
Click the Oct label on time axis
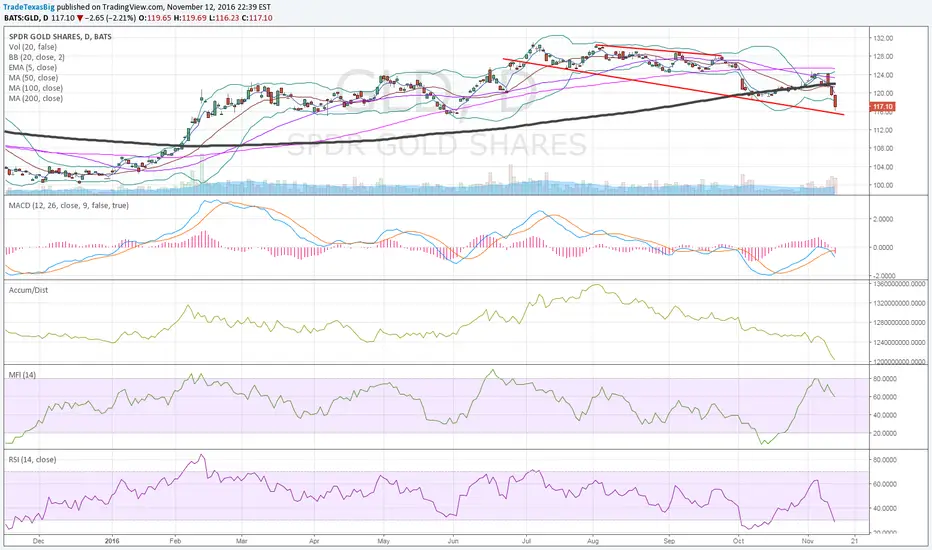point(738,541)
